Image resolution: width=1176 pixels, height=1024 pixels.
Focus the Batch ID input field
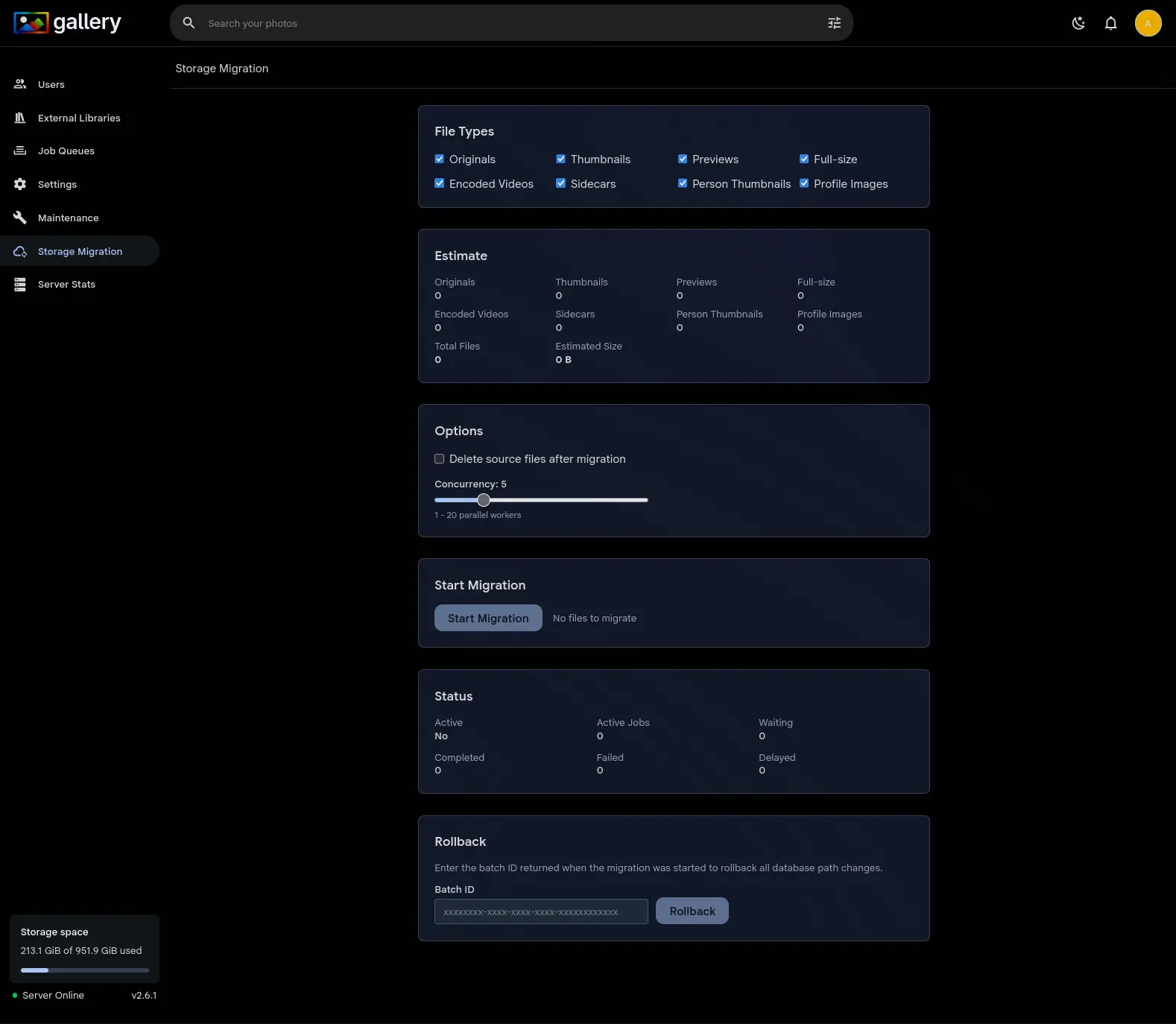click(x=541, y=911)
